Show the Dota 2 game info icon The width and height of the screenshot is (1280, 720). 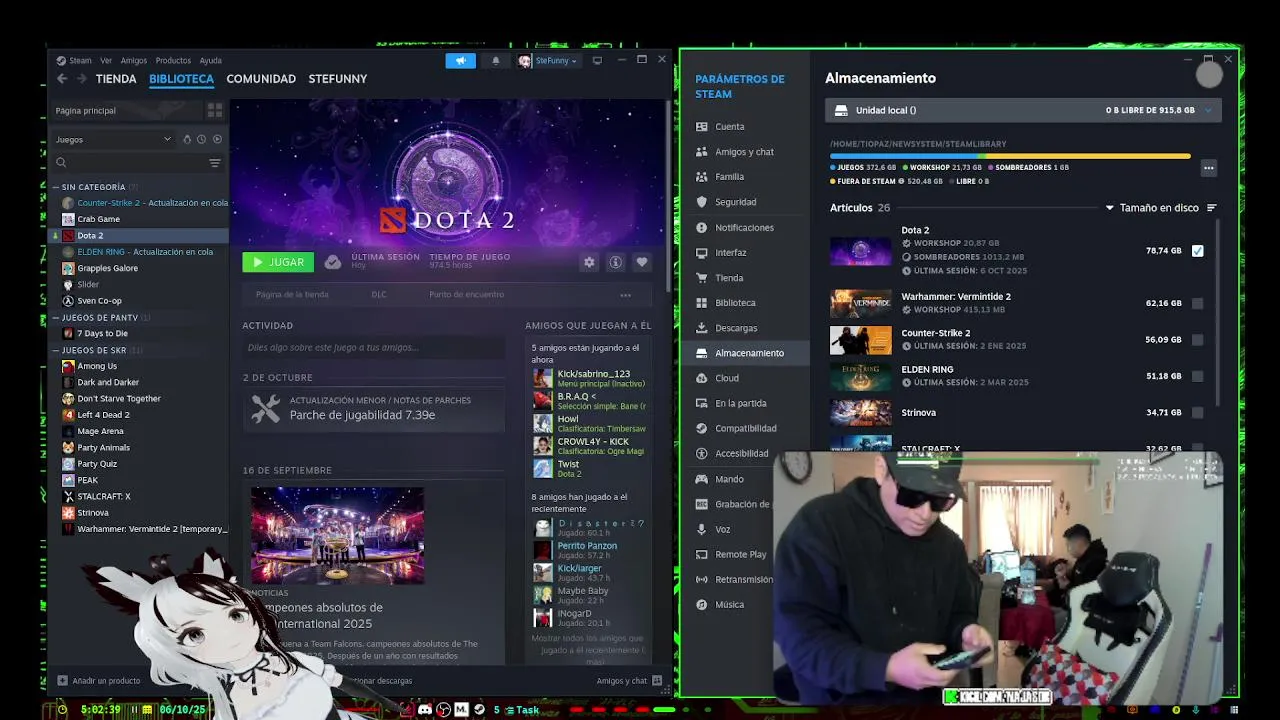coord(616,262)
